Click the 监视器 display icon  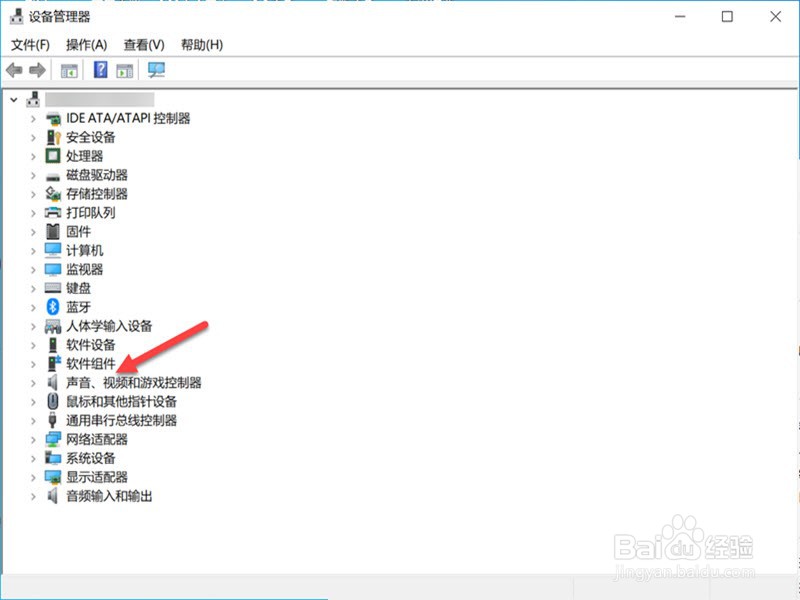coord(53,269)
